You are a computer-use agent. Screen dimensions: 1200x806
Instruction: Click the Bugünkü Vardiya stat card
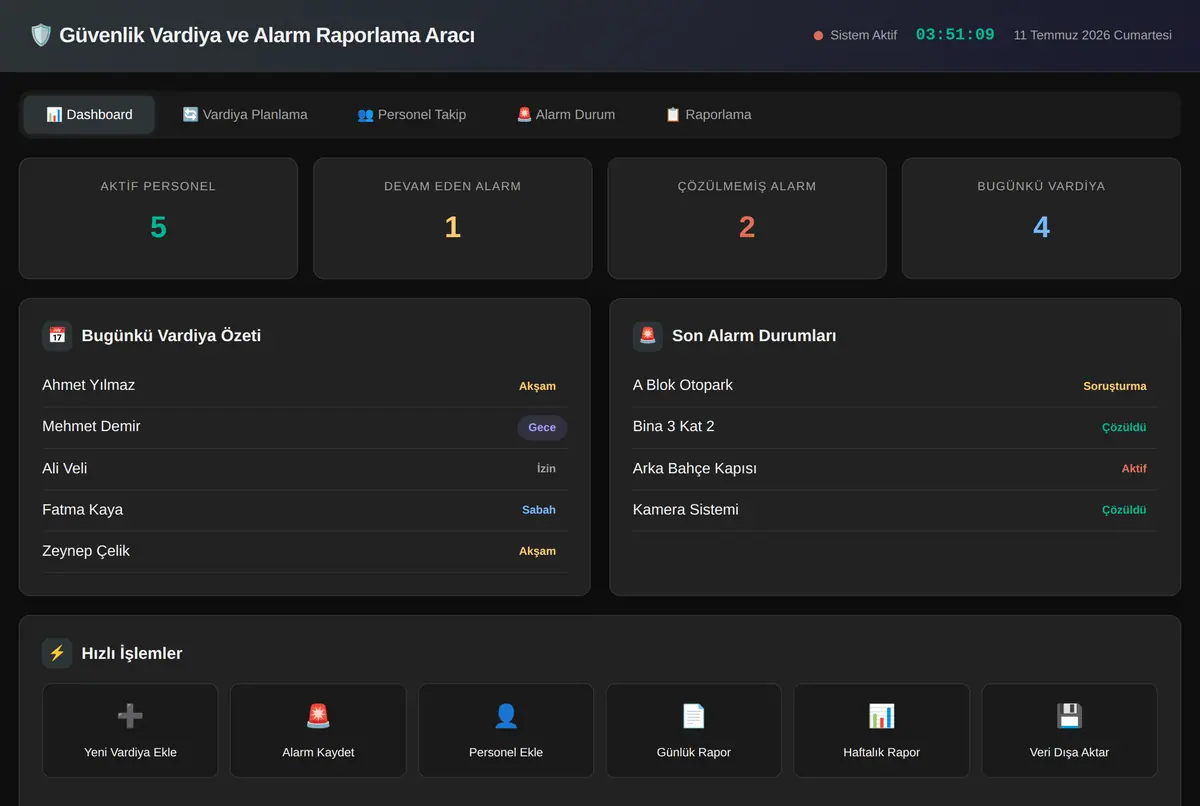click(1041, 218)
